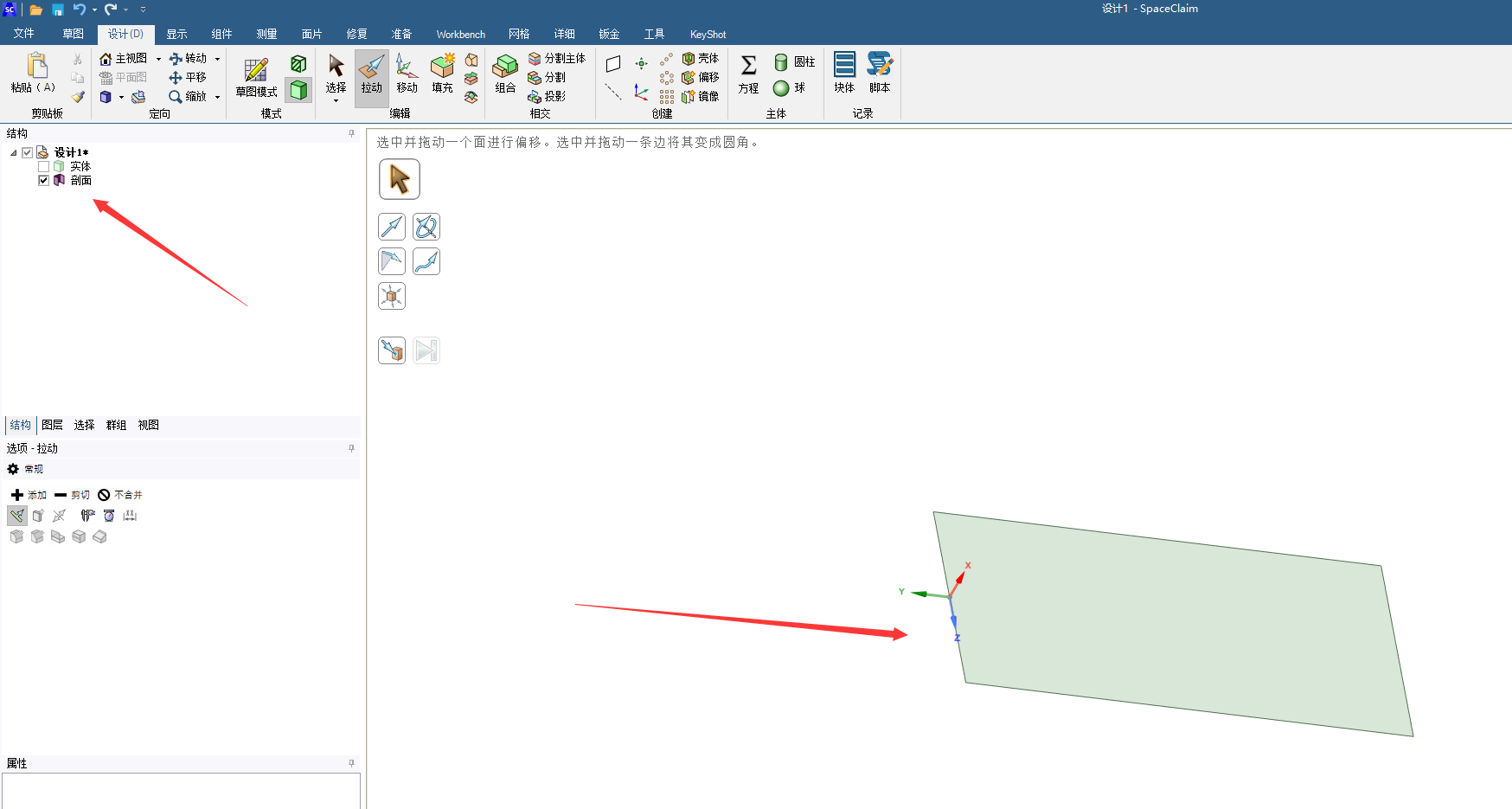Screen dimensions: 1512x809
Task: Click the 组合 (Combine) tool icon
Action: pos(505,74)
